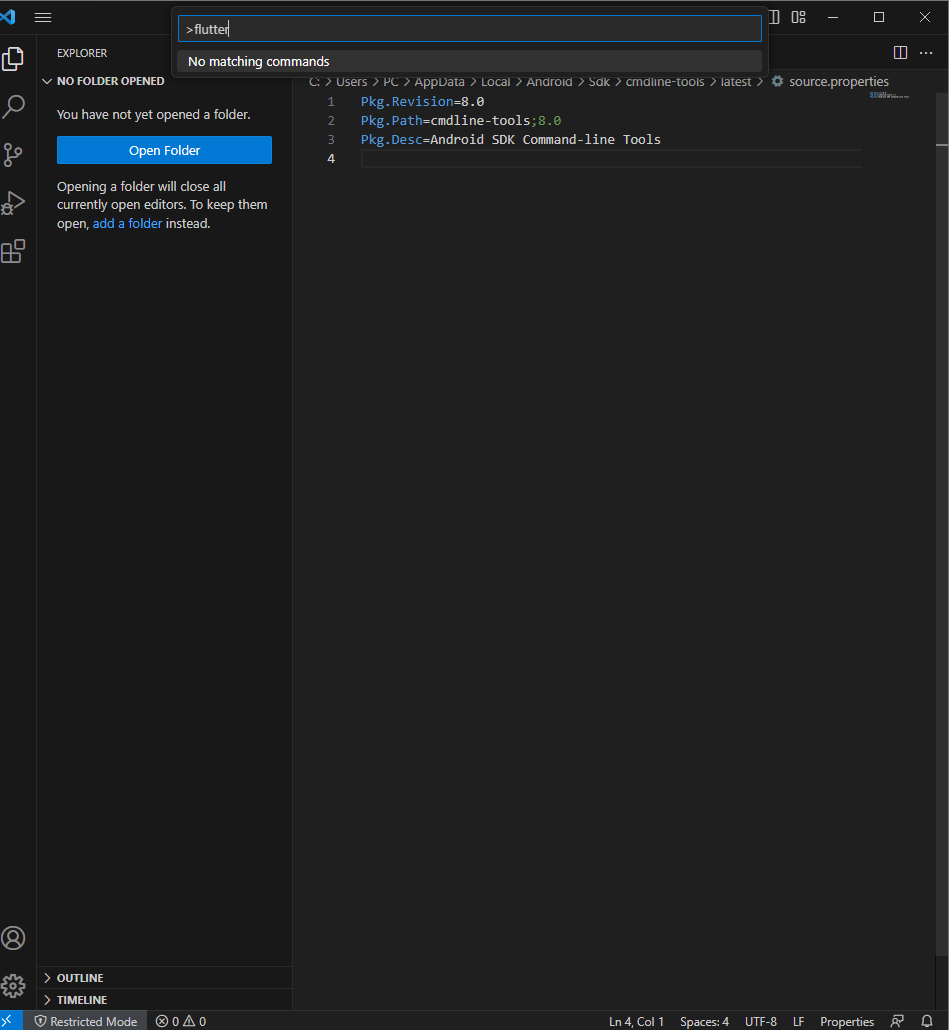The image size is (949, 1030).
Task: Click the 'Android' breadcrumb segment
Action: pos(549,81)
